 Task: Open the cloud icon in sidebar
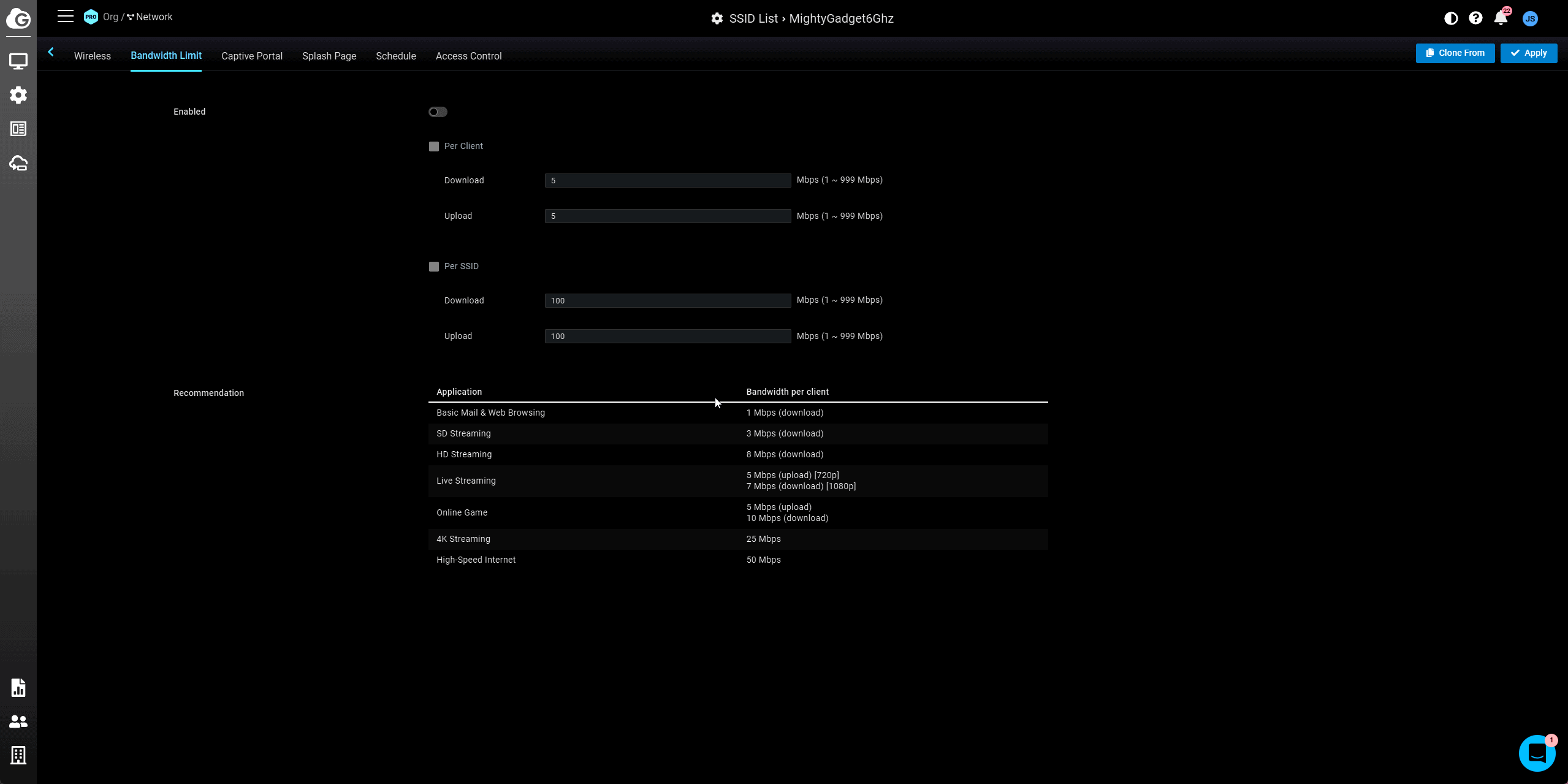tap(18, 163)
